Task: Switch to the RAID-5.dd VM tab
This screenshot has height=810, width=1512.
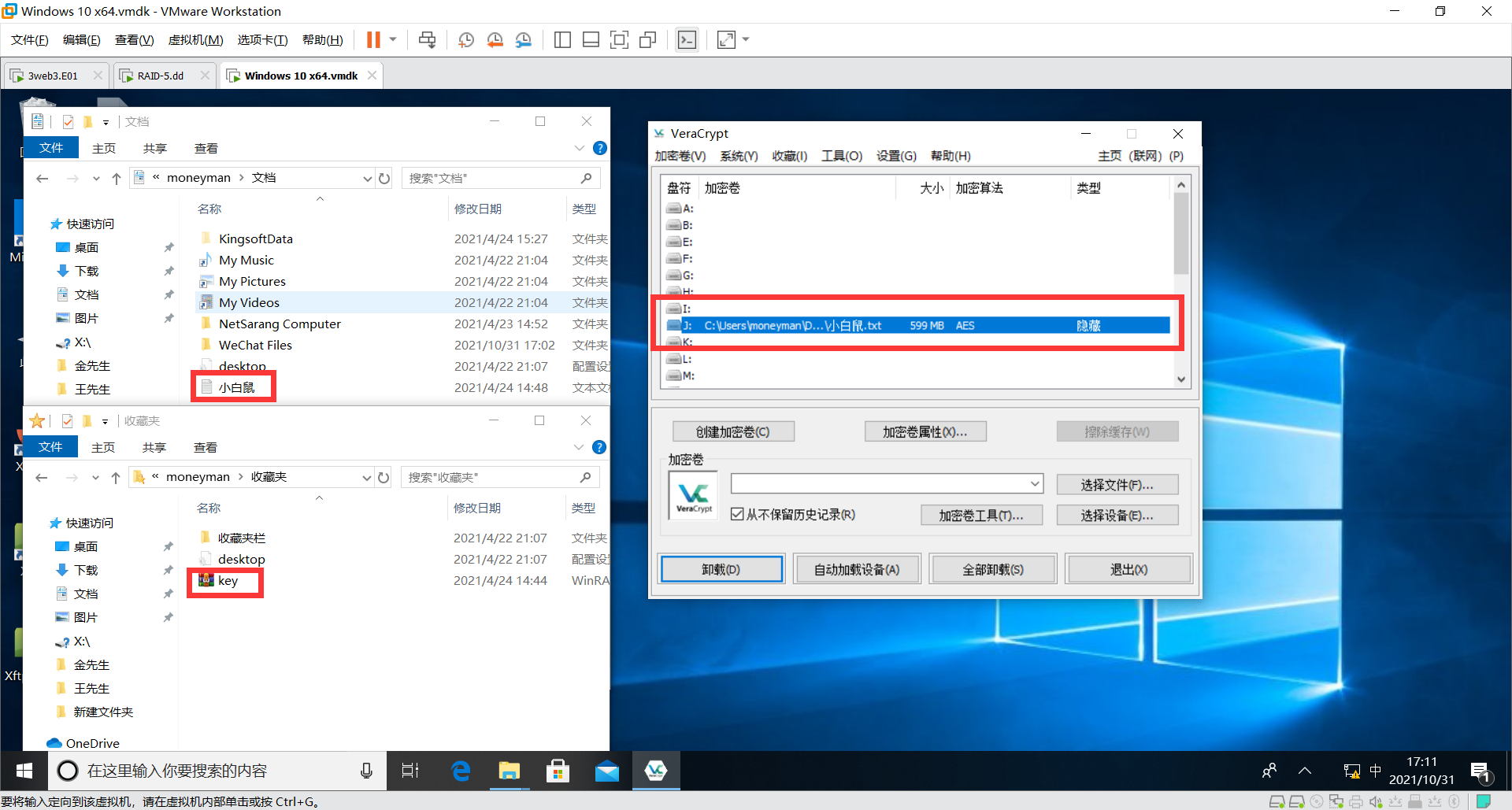Action: pyautogui.click(x=161, y=76)
